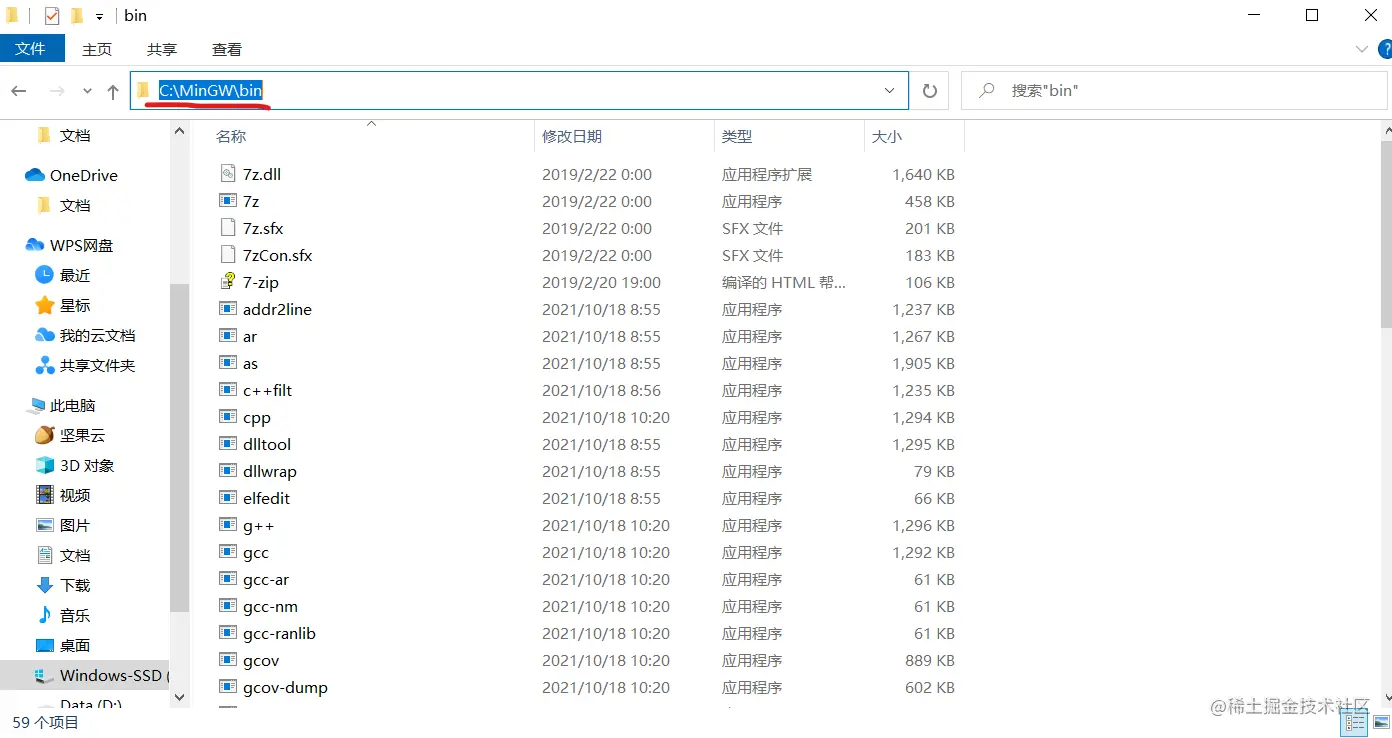Expand the ribbon using the top-right chevron
Screen dimensions: 1392x738
pos(1360,48)
